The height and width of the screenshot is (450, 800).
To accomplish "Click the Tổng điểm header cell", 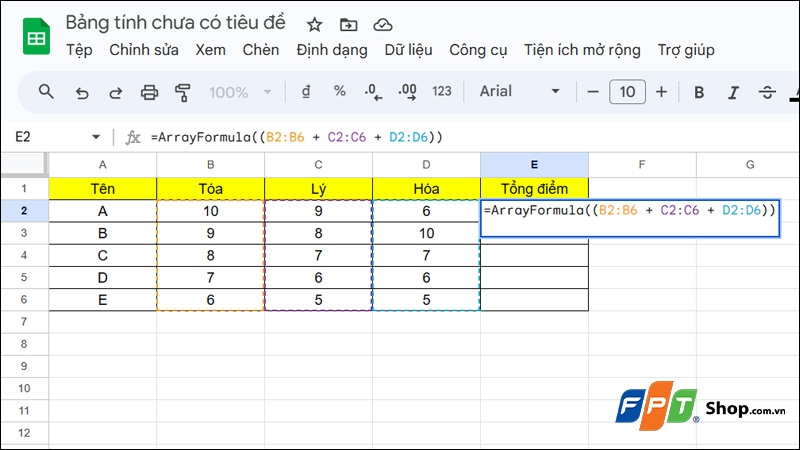I will (534, 189).
